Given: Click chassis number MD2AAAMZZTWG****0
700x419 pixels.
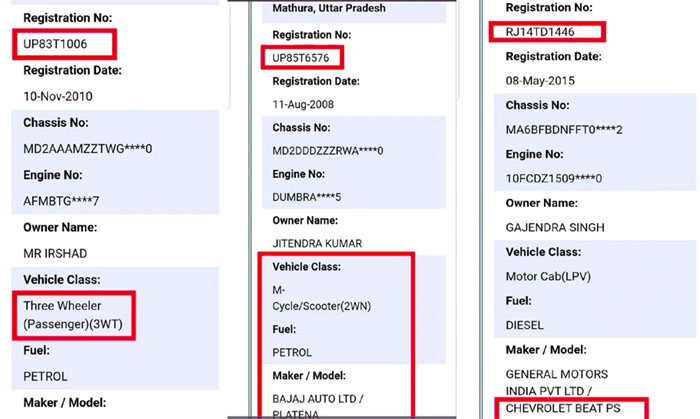Looking at the screenshot, I should (88, 149).
